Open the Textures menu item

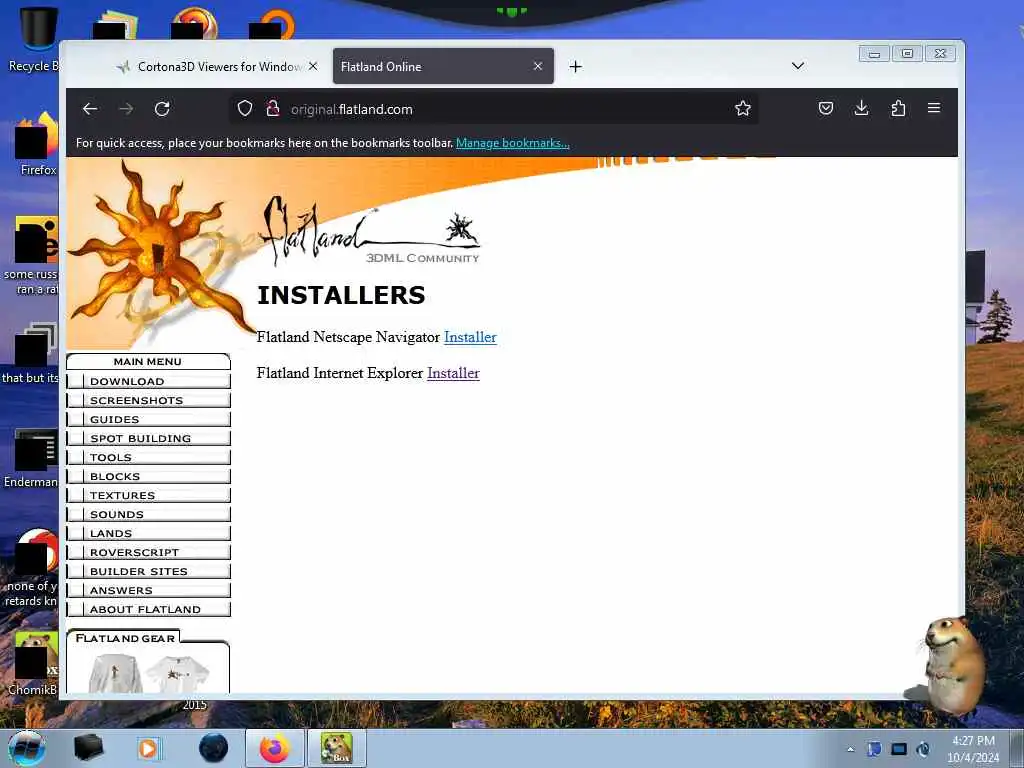pos(148,495)
